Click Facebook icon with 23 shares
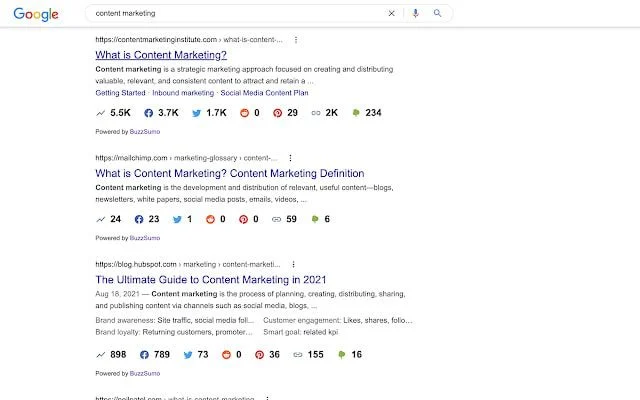 139,220
